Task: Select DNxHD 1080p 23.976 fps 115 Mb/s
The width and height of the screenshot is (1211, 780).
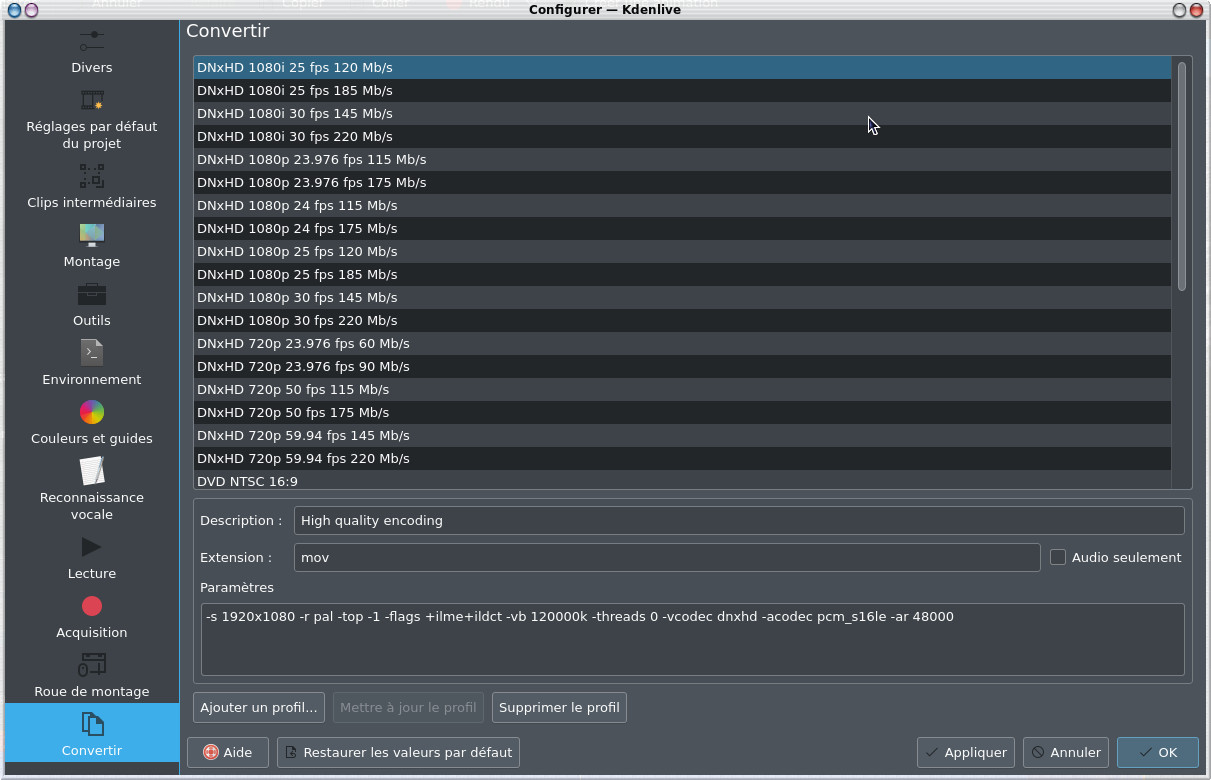Action: click(682, 159)
